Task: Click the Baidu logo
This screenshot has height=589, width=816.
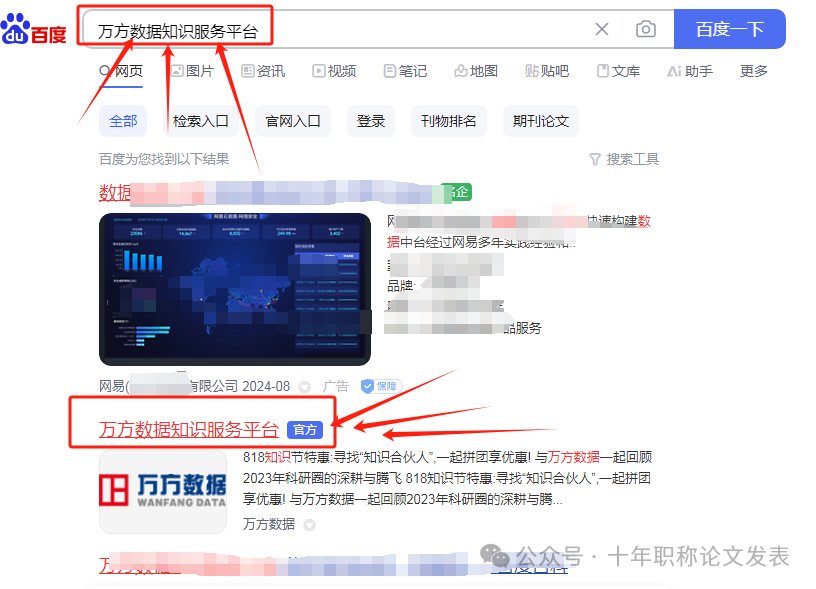Action: (34, 29)
